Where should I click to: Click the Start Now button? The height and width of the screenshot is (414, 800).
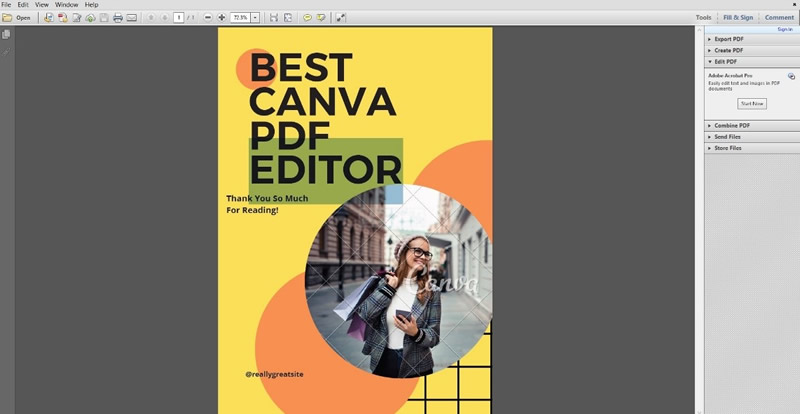(752, 104)
